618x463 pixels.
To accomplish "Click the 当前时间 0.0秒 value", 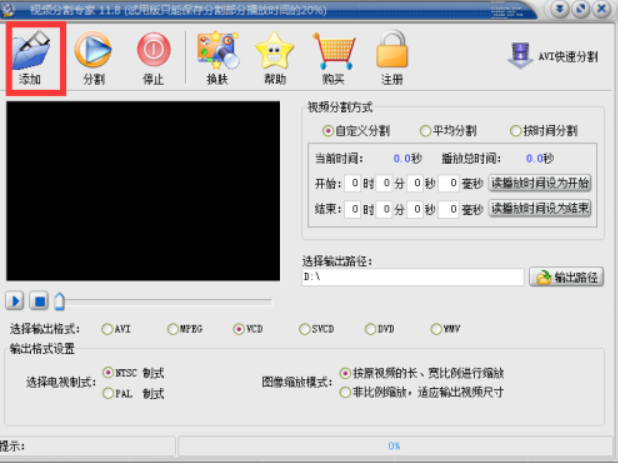I will coord(408,159).
